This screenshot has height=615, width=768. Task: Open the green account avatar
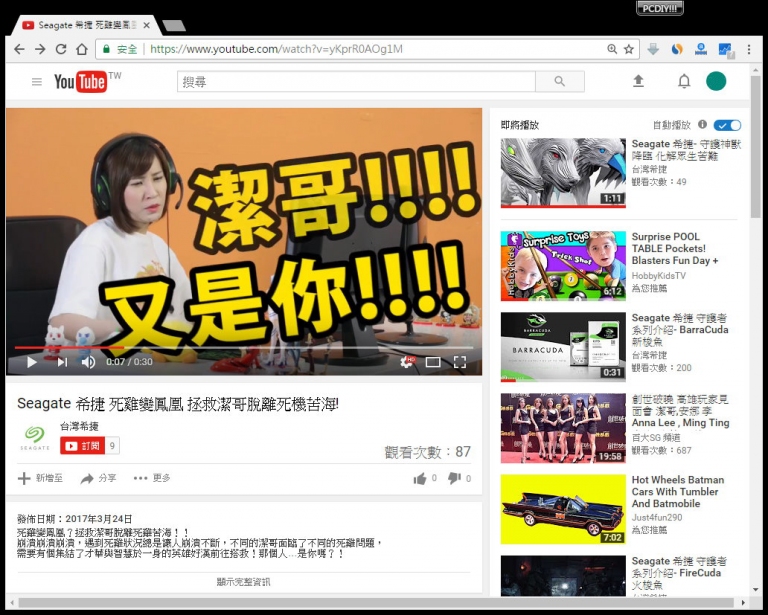716,81
